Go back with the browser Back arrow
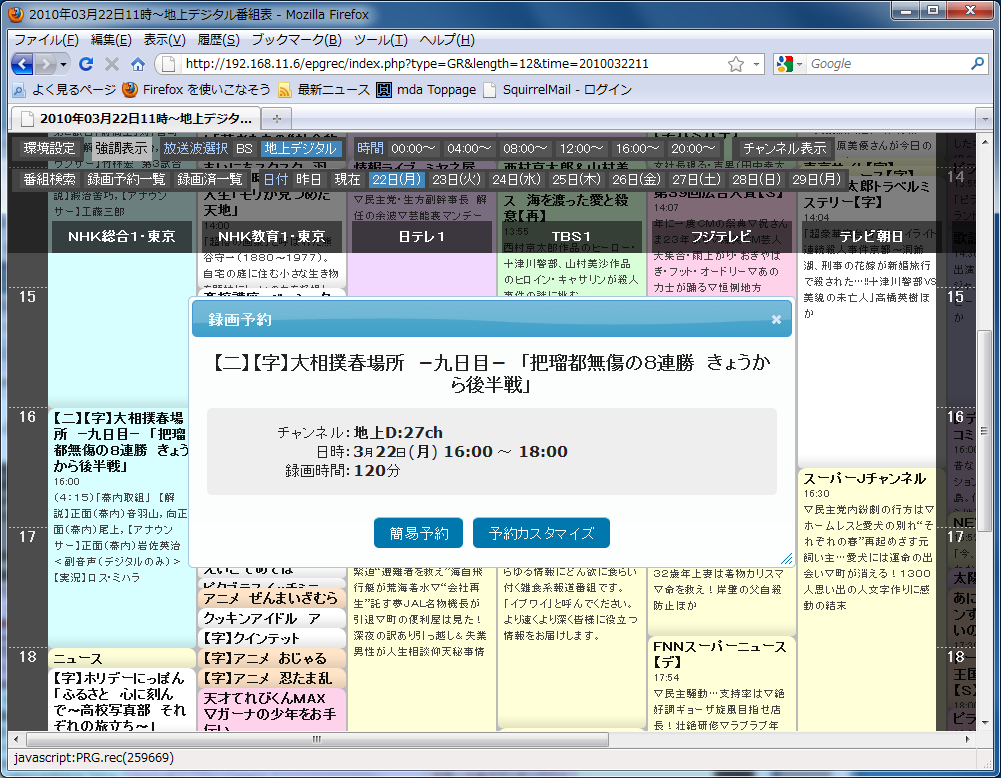1001x778 pixels. [x=22, y=64]
